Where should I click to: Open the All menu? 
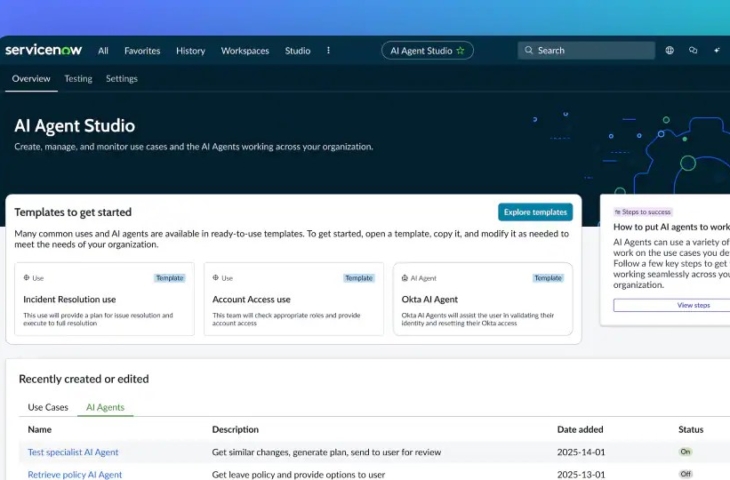tap(103, 51)
